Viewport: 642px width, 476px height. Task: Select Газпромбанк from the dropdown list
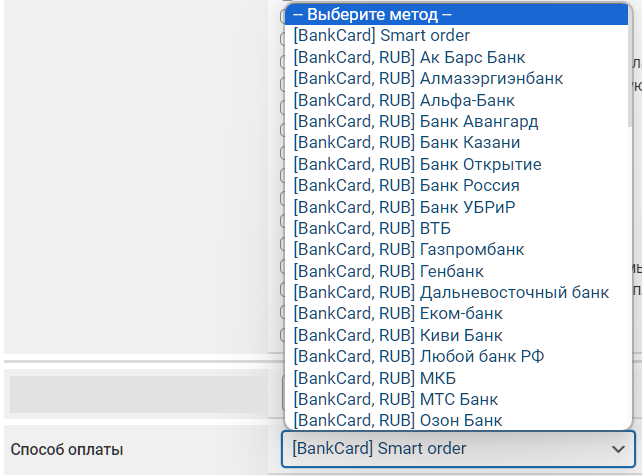(x=408, y=249)
